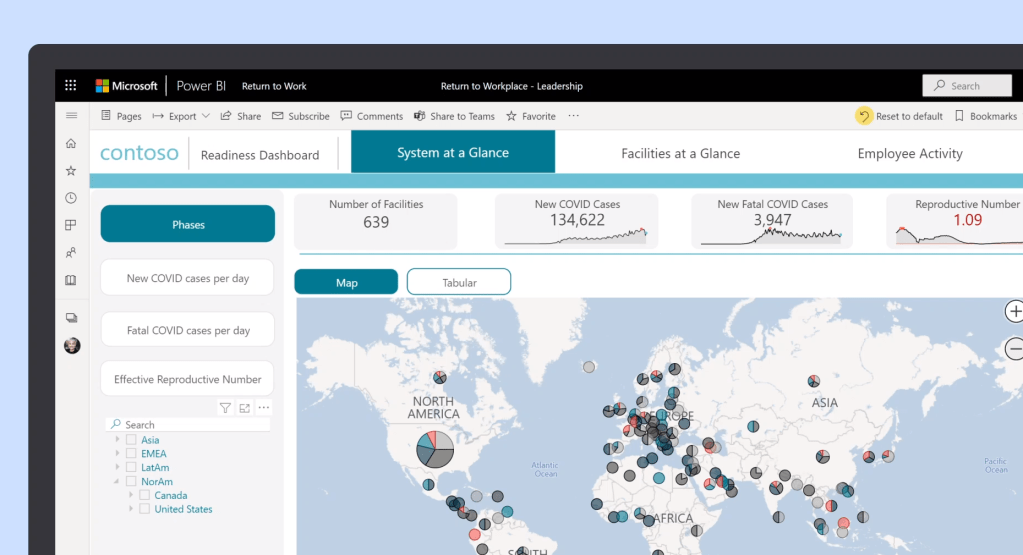Click the Home icon in left sidebar
This screenshot has height=555, width=1023.
click(71, 143)
